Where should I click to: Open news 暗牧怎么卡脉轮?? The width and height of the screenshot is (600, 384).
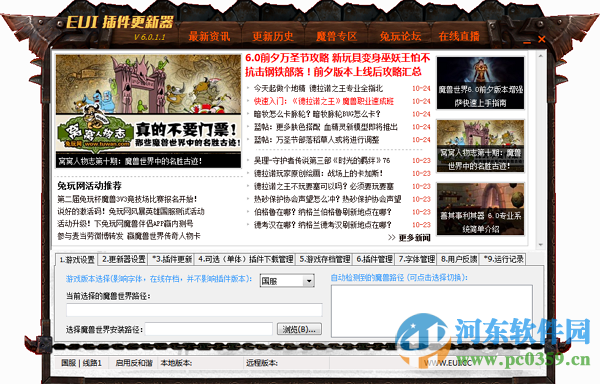tap(317, 114)
